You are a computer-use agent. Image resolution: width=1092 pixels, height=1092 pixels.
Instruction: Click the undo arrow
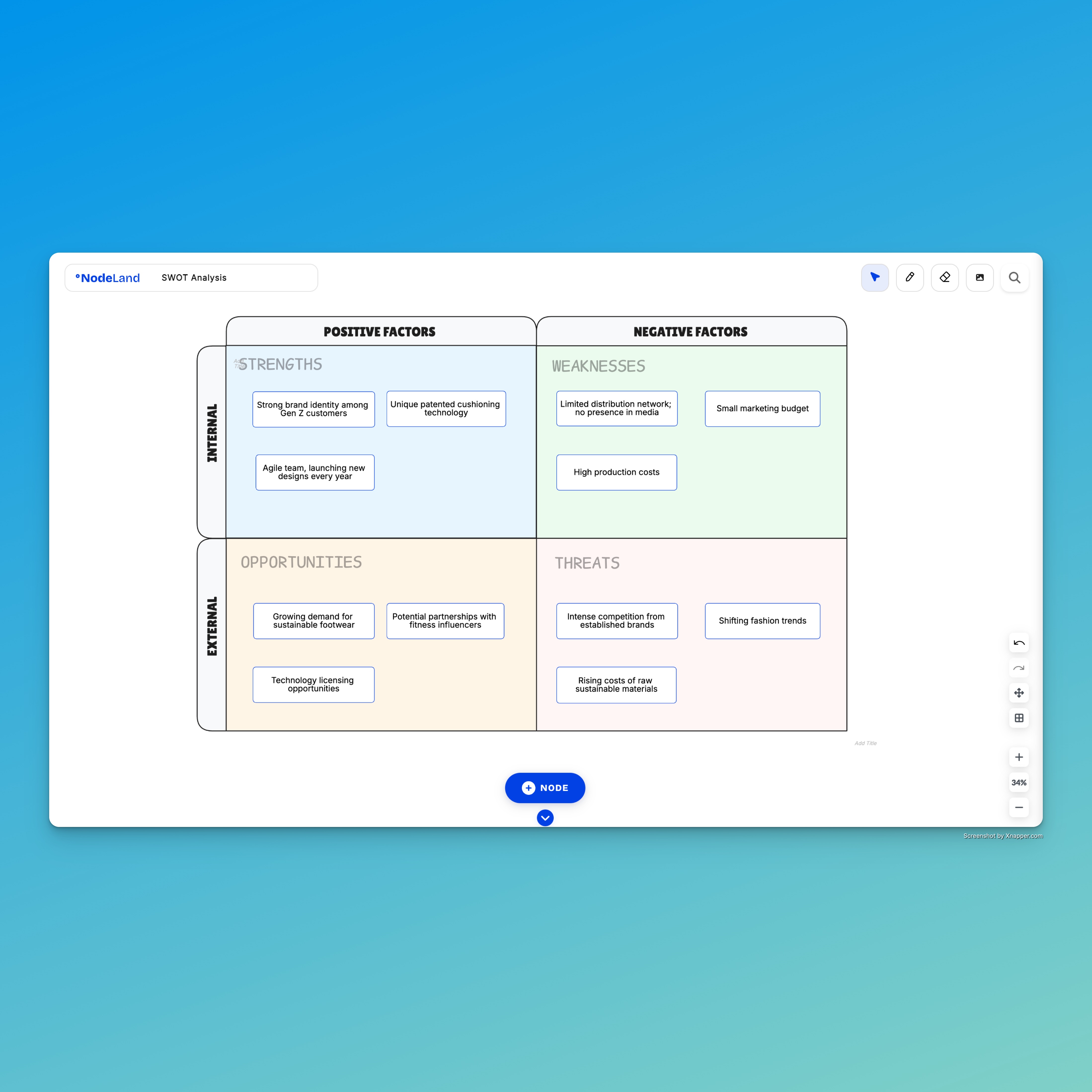1018,643
